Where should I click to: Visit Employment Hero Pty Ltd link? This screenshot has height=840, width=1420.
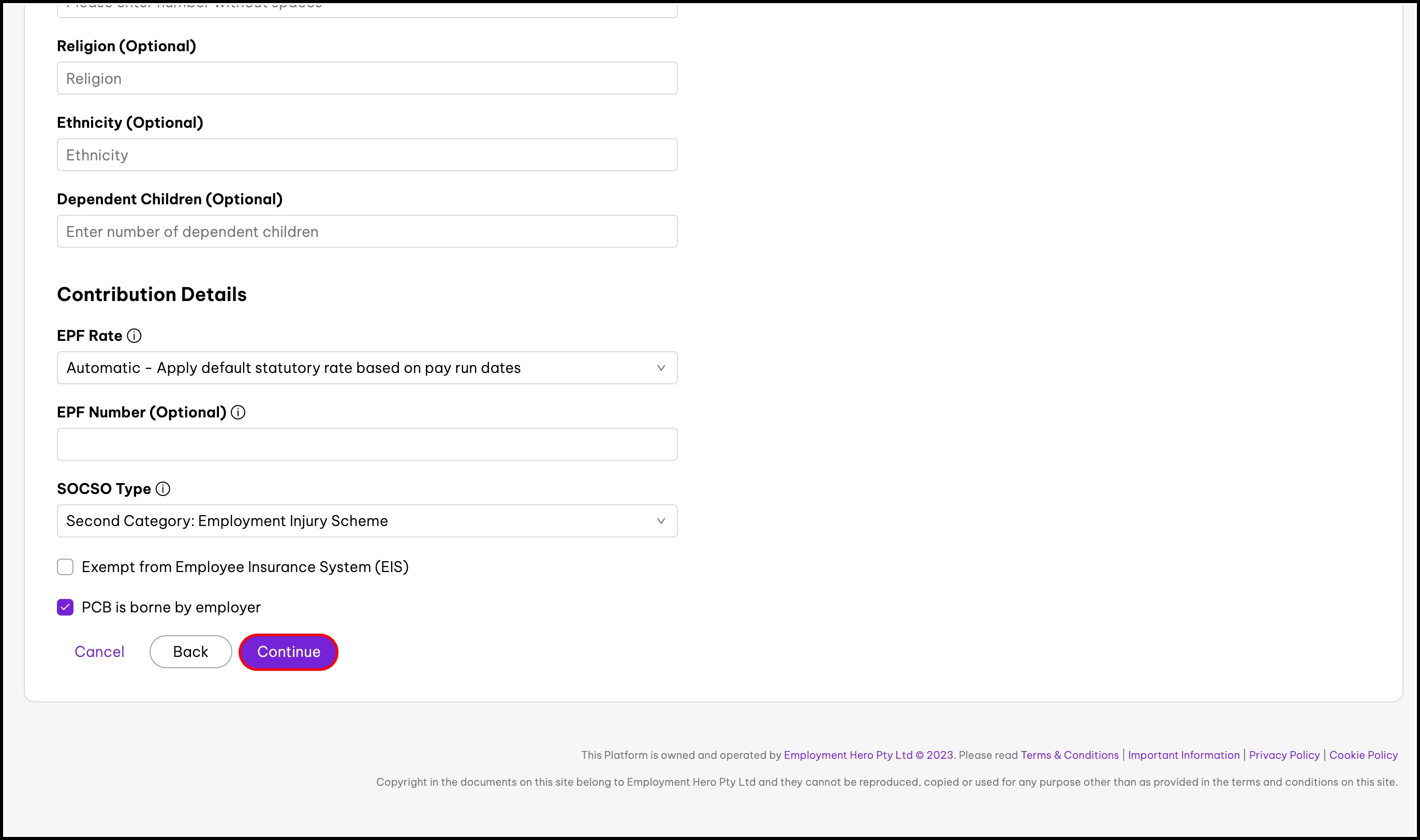(848, 755)
